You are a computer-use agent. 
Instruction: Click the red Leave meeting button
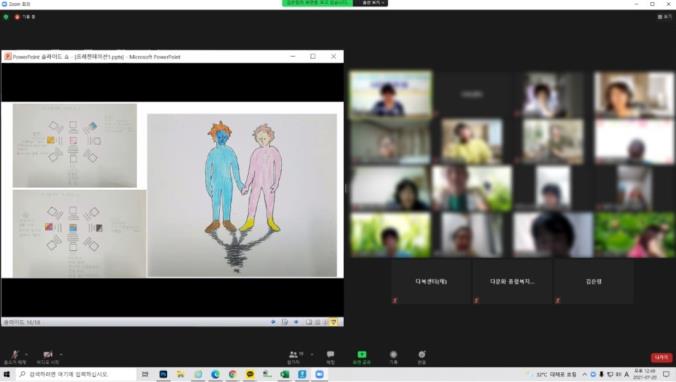(x=661, y=357)
